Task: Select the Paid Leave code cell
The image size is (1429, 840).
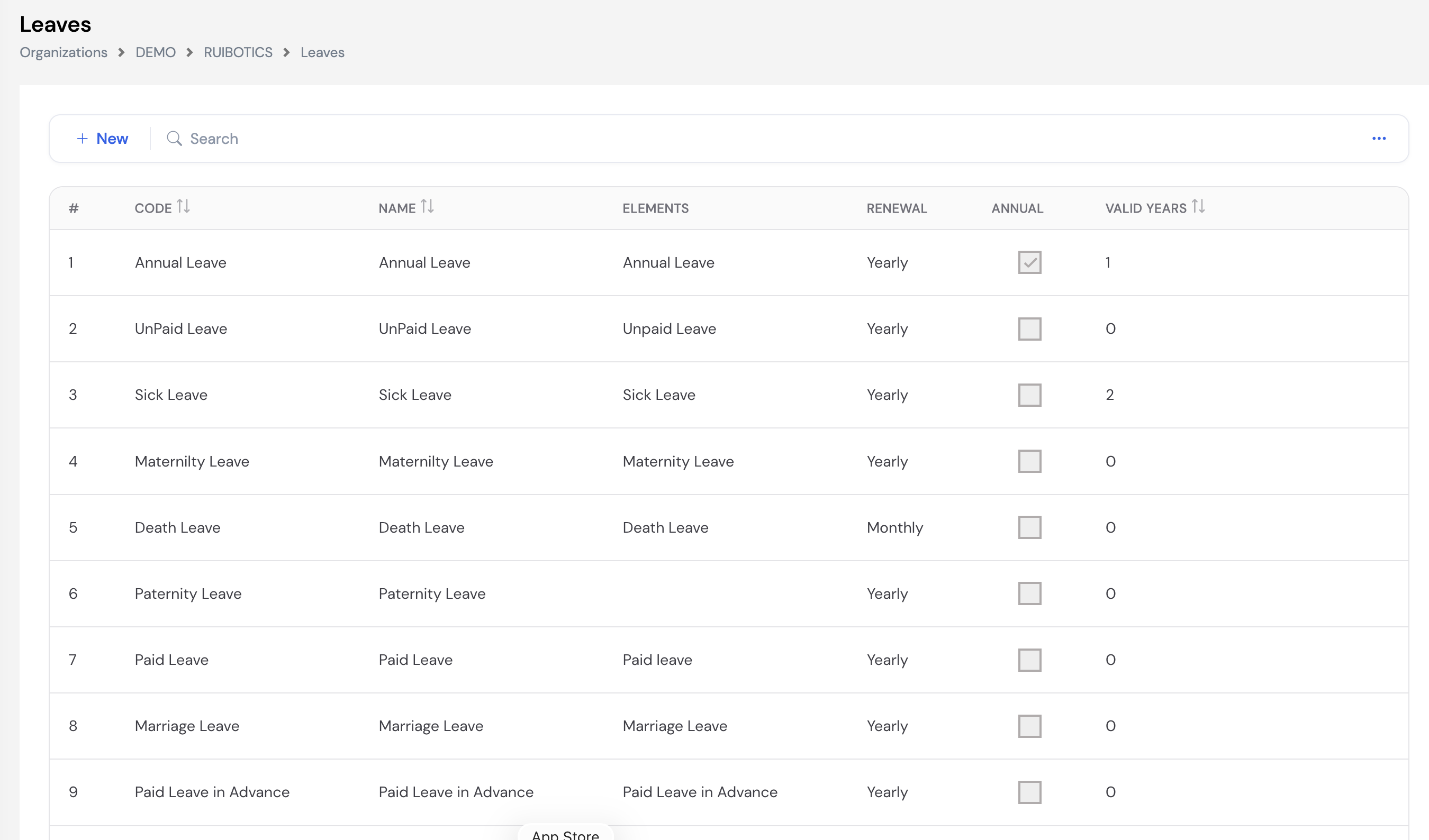Action: click(x=171, y=660)
